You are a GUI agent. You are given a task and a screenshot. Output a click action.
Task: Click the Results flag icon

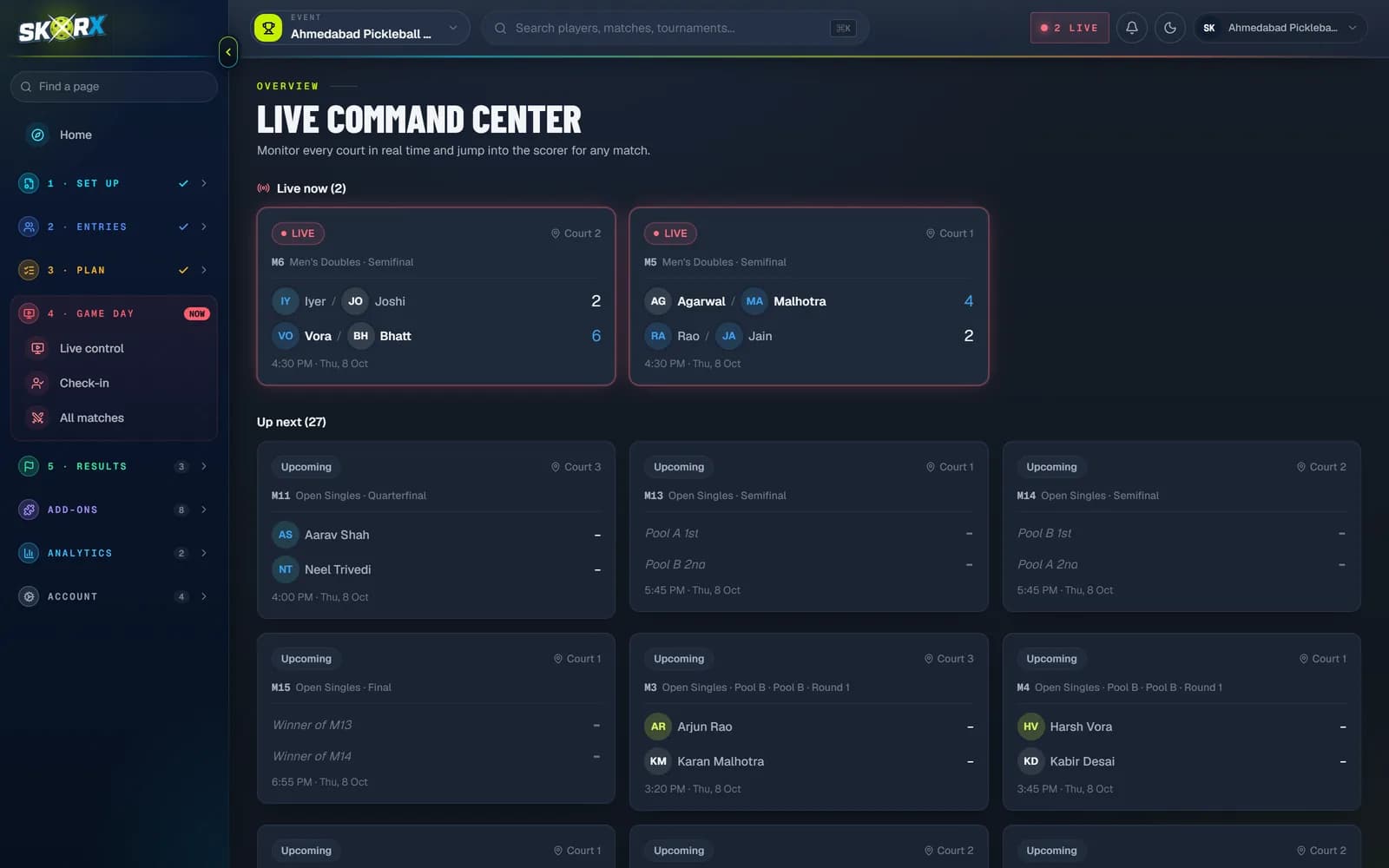coord(29,466)
